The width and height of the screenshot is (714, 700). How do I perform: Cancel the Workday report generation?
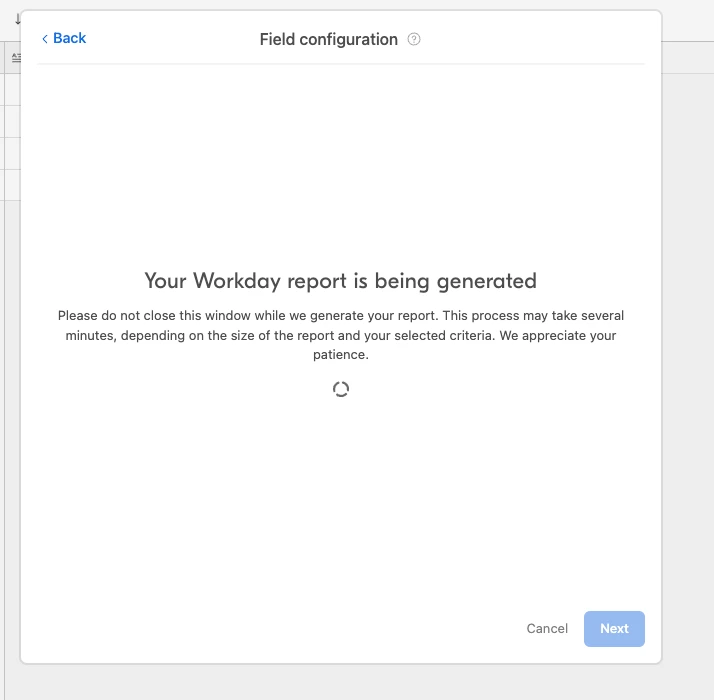(547, 628)
